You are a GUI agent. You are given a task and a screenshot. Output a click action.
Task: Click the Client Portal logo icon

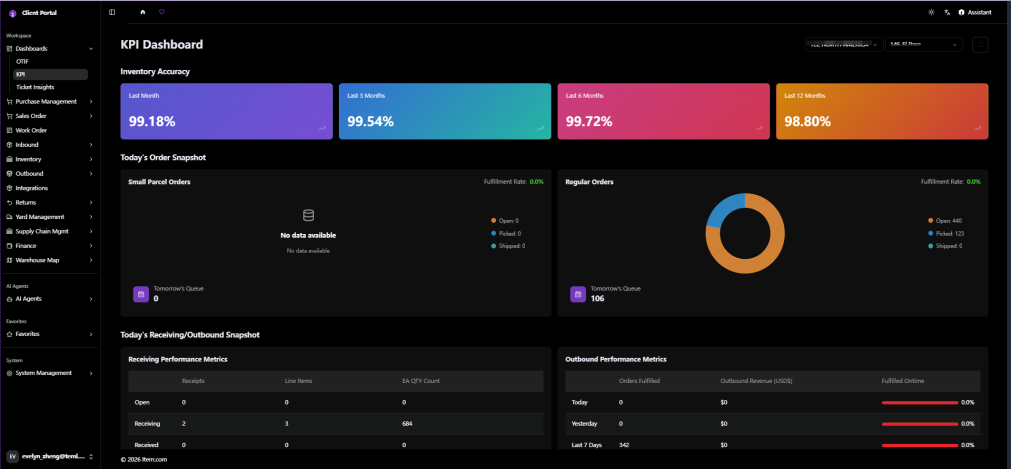[x=12, y=13]
